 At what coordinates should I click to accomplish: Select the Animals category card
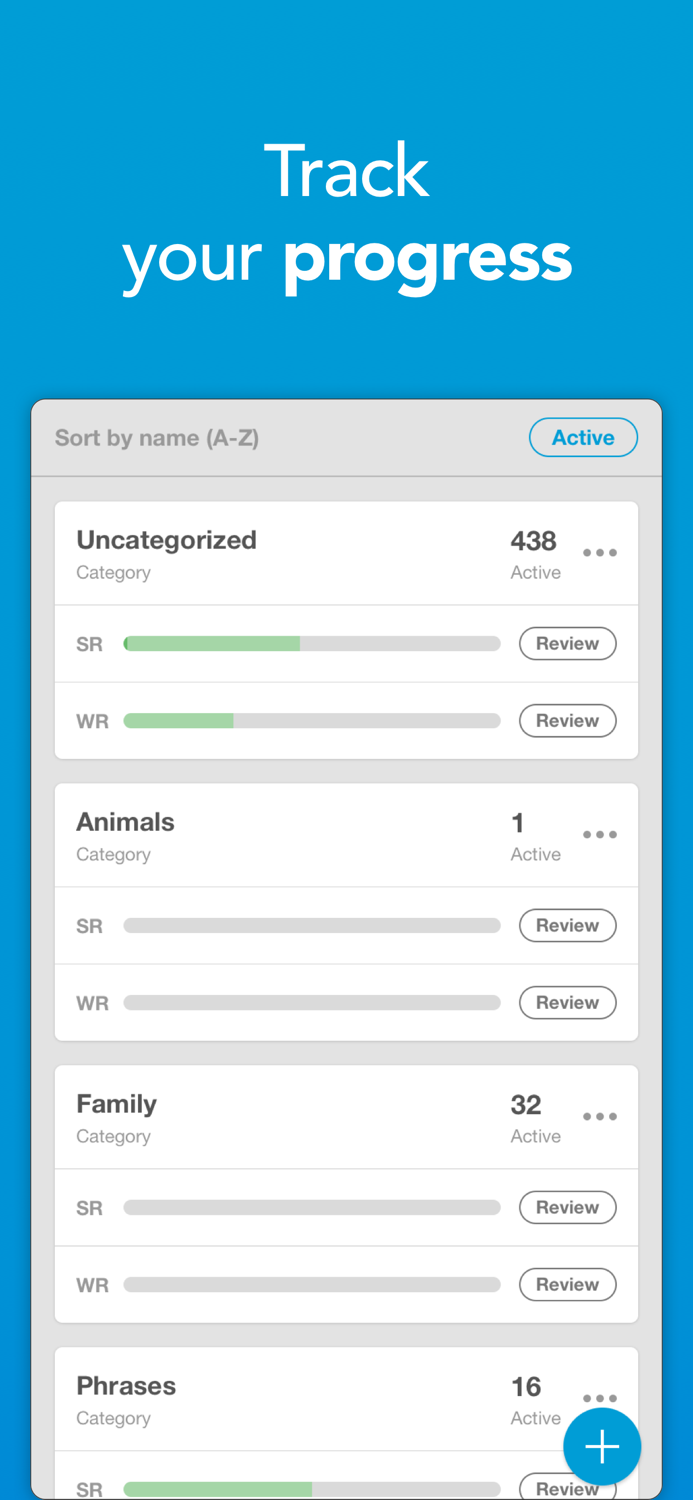(125, 822)
